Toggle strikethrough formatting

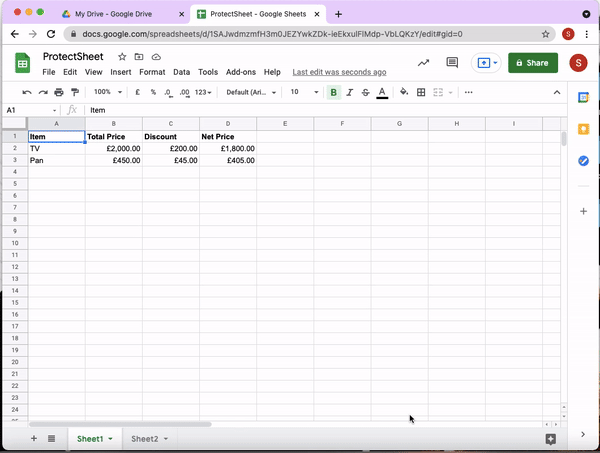tap(366, 92)
